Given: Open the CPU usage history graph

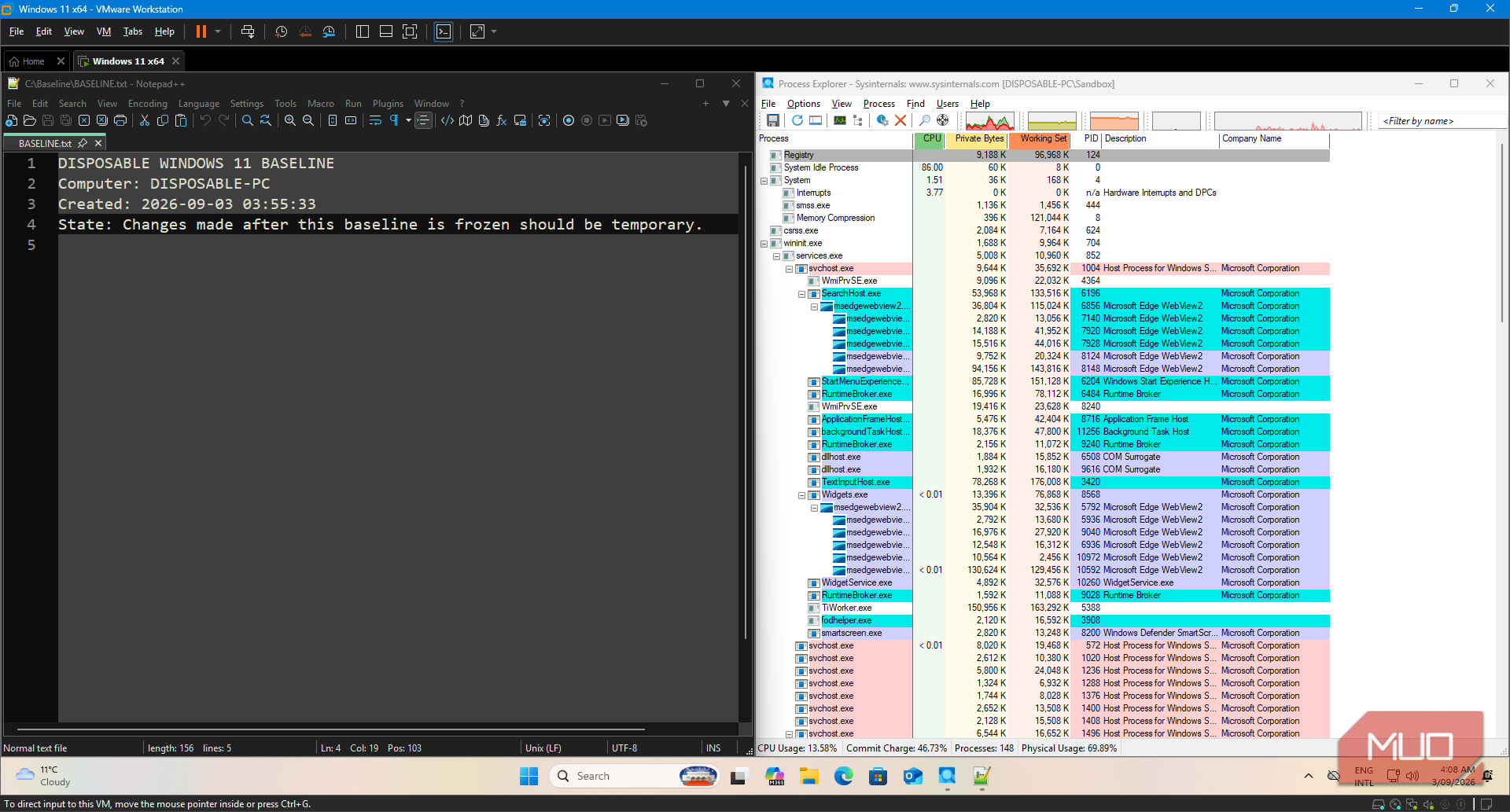Looking at the screenshot, I should (989, 121).
